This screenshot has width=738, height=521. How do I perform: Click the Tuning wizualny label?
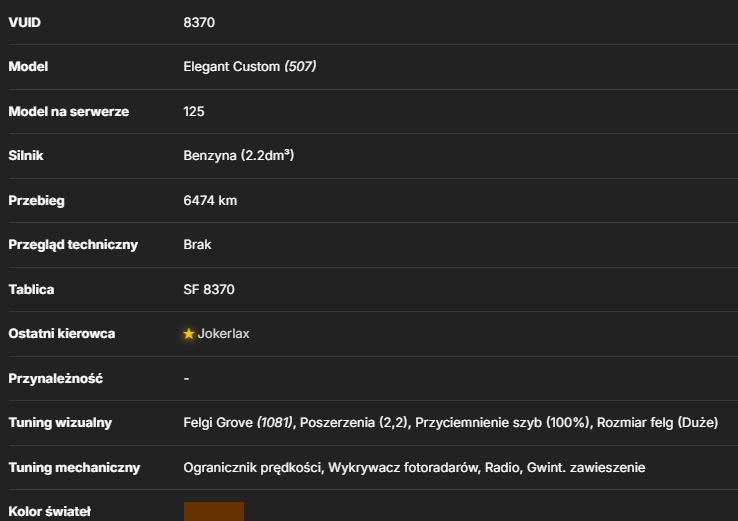60,423
